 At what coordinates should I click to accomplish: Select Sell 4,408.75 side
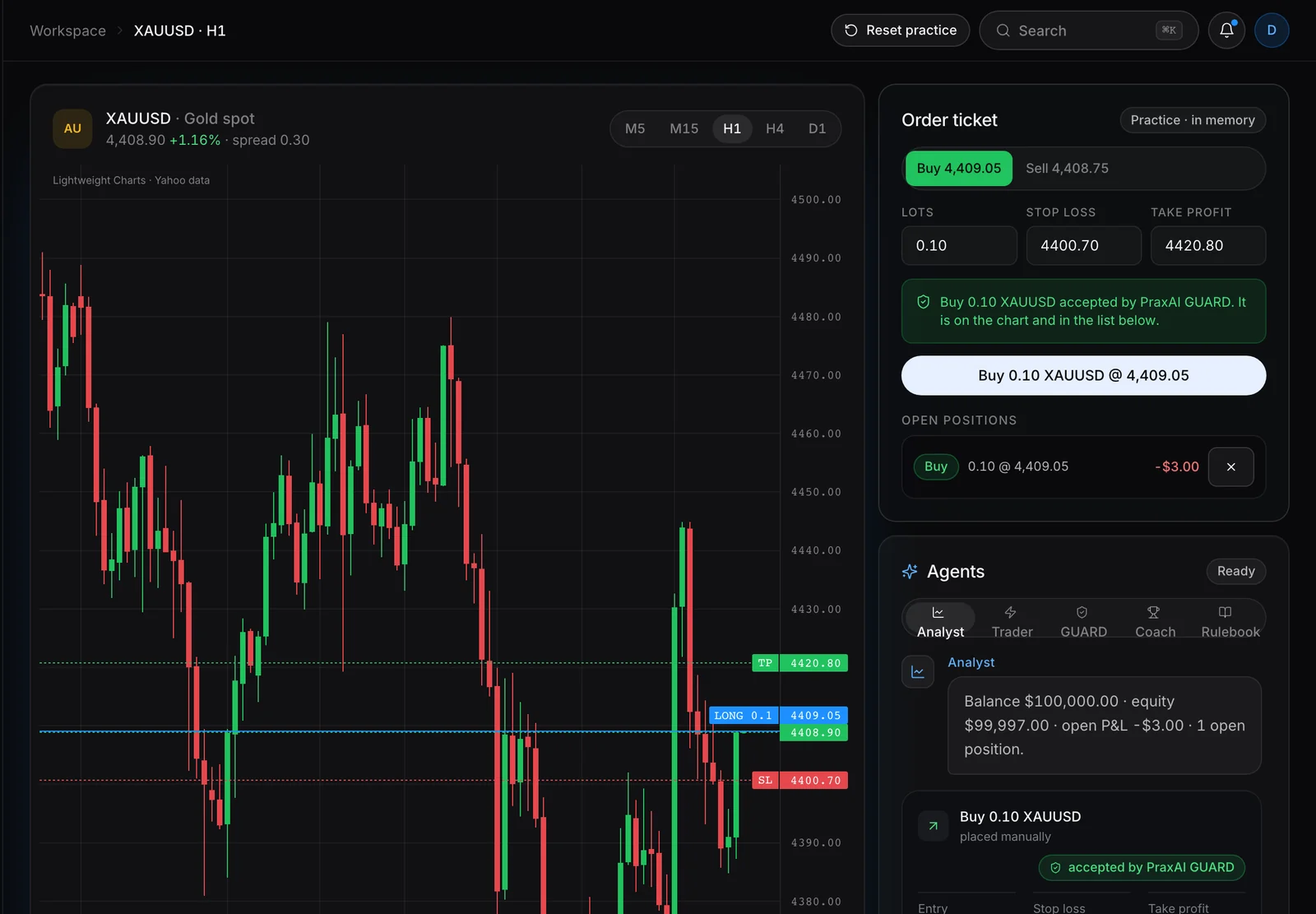pyautogui.click(x=1067, y=168)
